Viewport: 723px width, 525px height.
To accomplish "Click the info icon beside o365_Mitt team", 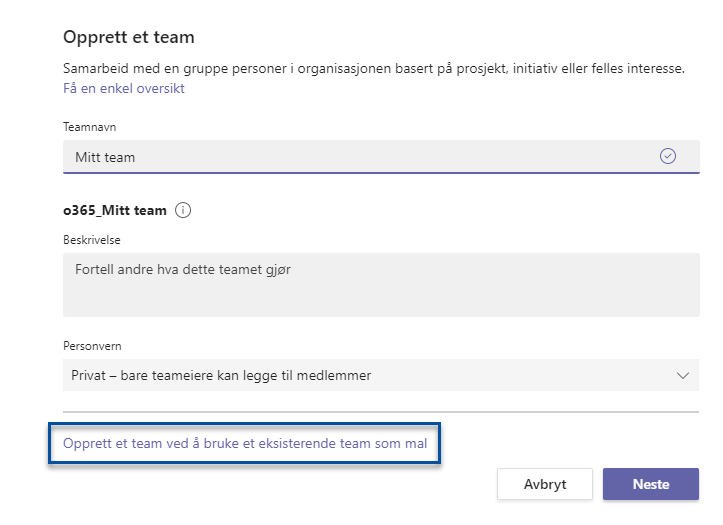I will (x=183, y=210).
